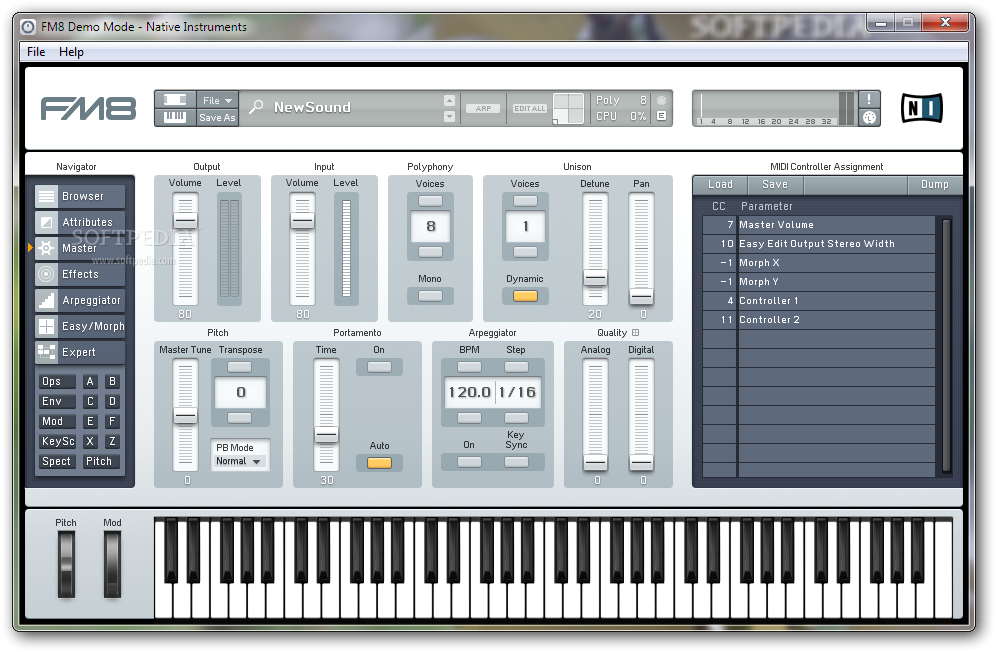
Task: Open the Spect expert view
Action: (x=57, y=461)
